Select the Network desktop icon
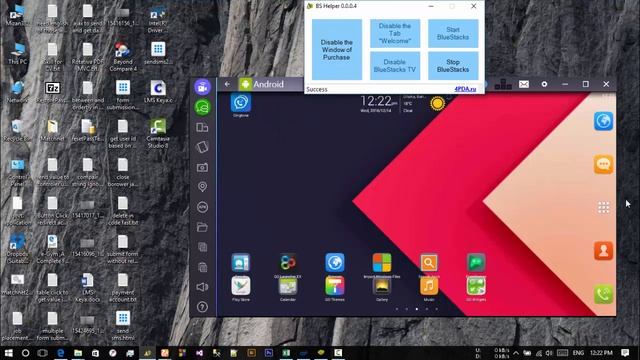The height and width of the screenshot is (360, 640). [18, 92]
